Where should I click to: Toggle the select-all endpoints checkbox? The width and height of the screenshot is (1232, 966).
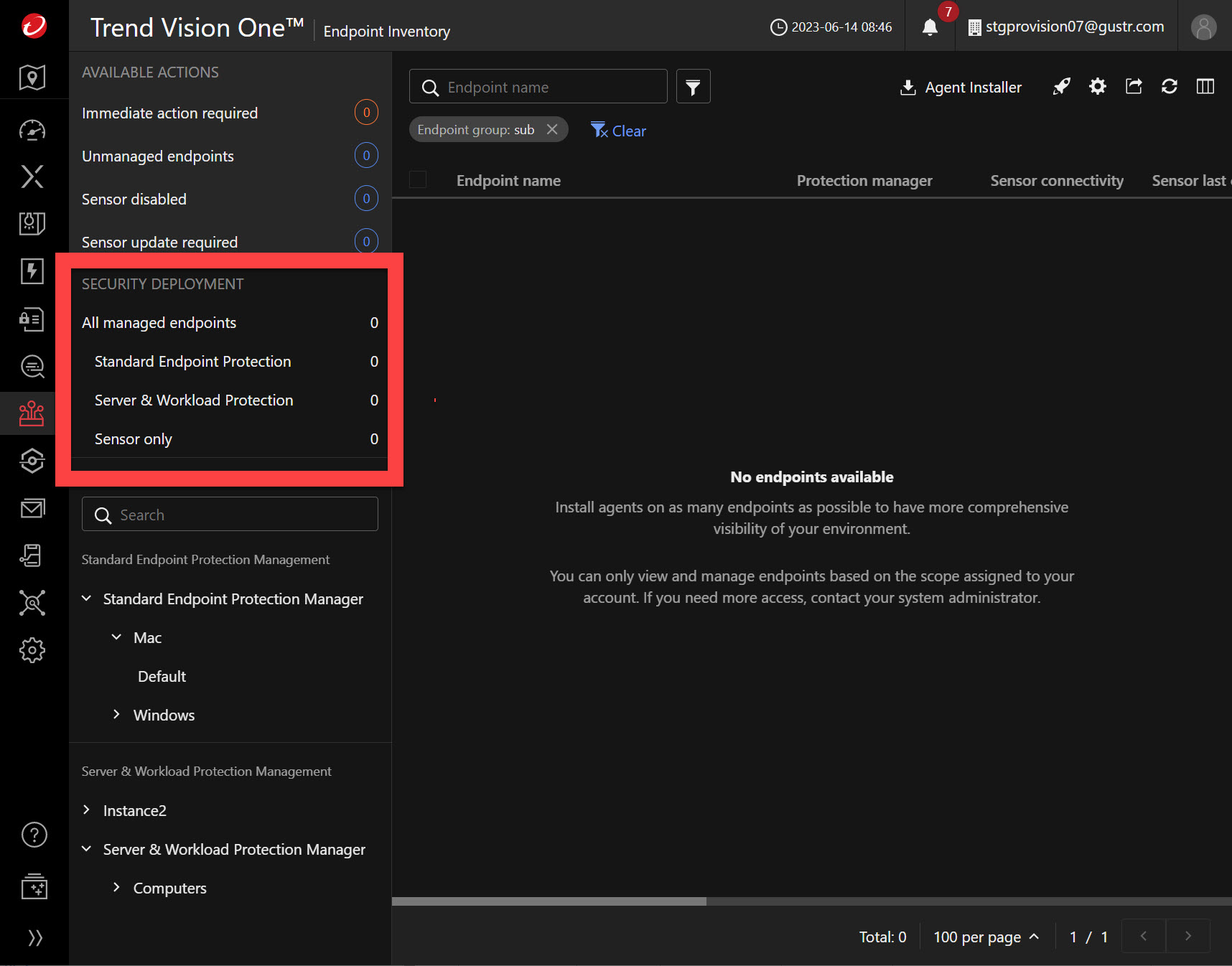[x=418, y=180]
